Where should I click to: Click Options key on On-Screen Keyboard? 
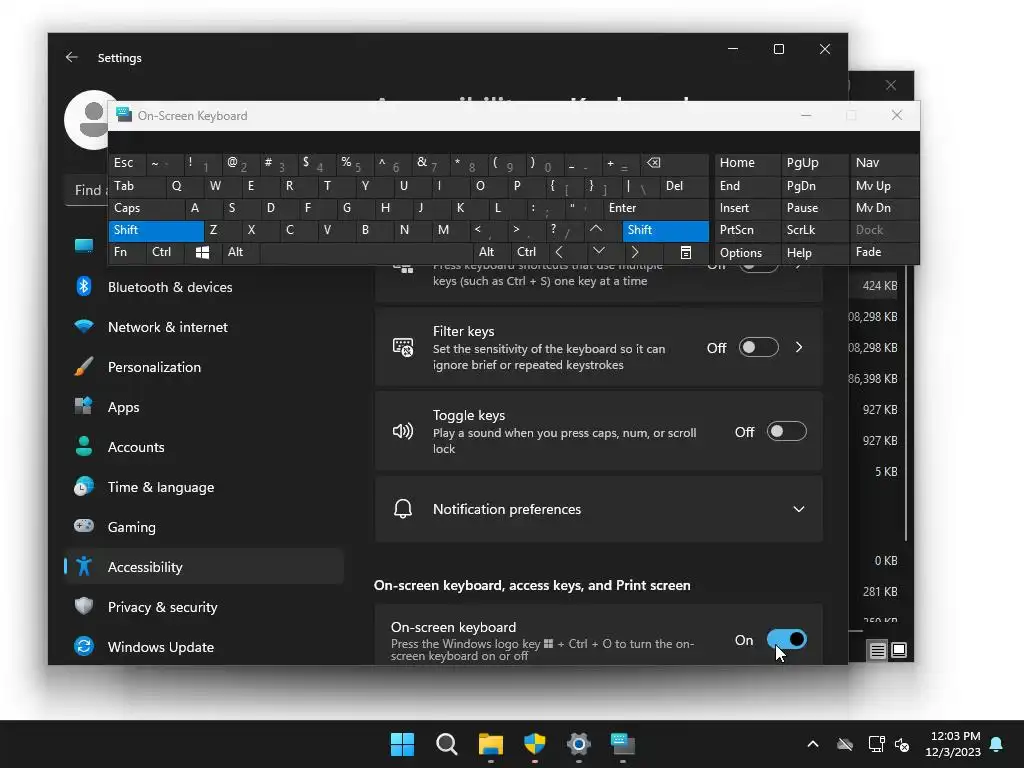(747, 253)
